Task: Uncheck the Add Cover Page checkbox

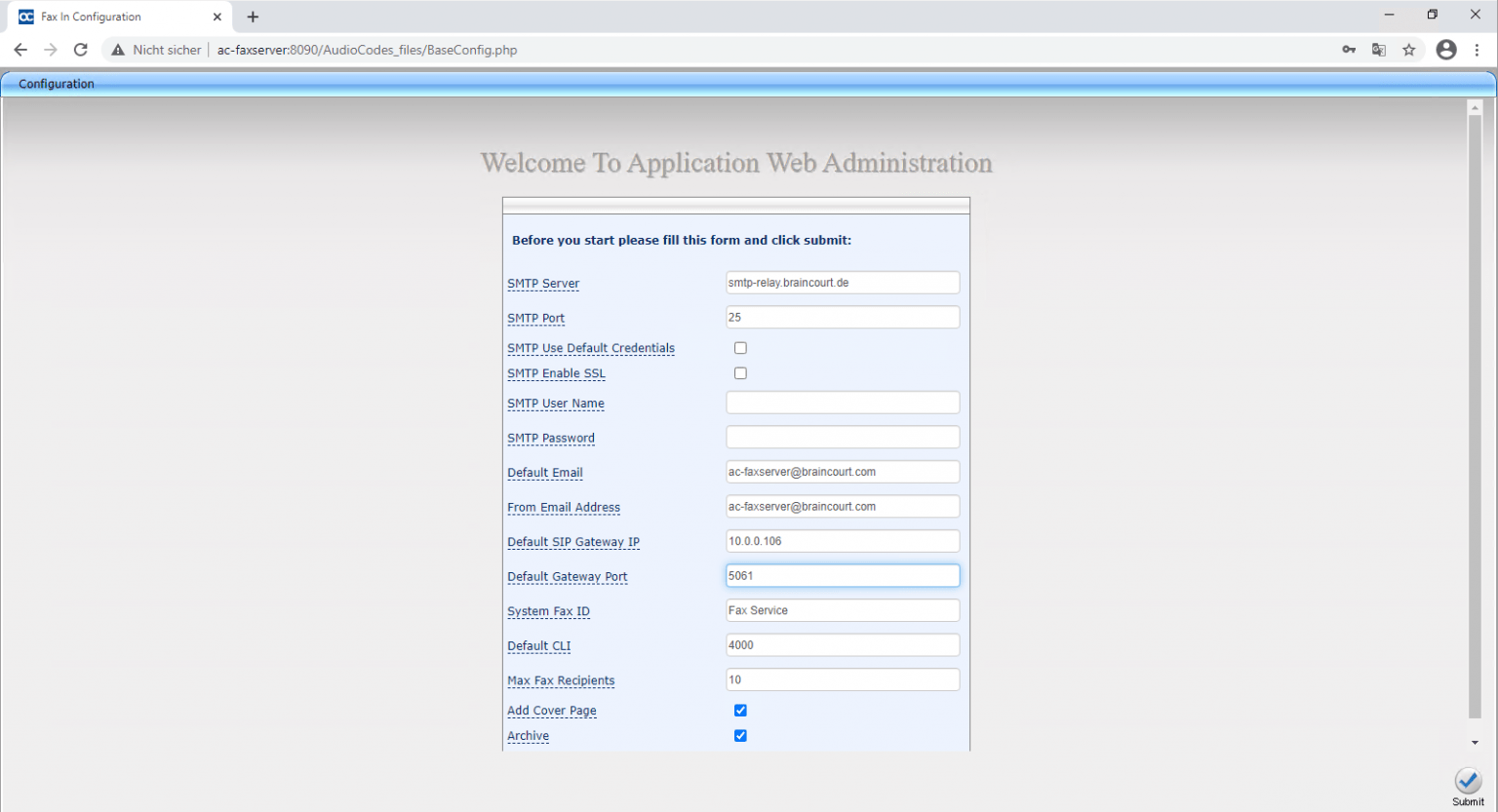Action: (x=740, y=710)
